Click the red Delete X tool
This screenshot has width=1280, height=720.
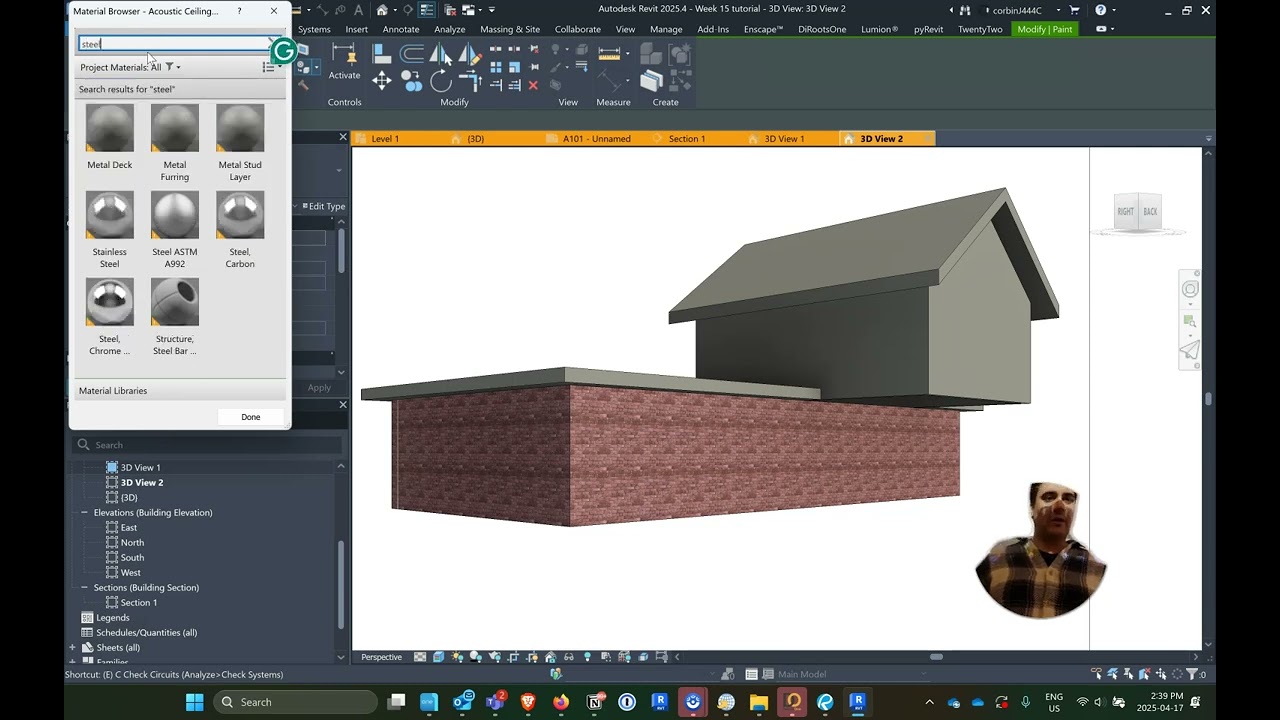[x=533, y=85]
